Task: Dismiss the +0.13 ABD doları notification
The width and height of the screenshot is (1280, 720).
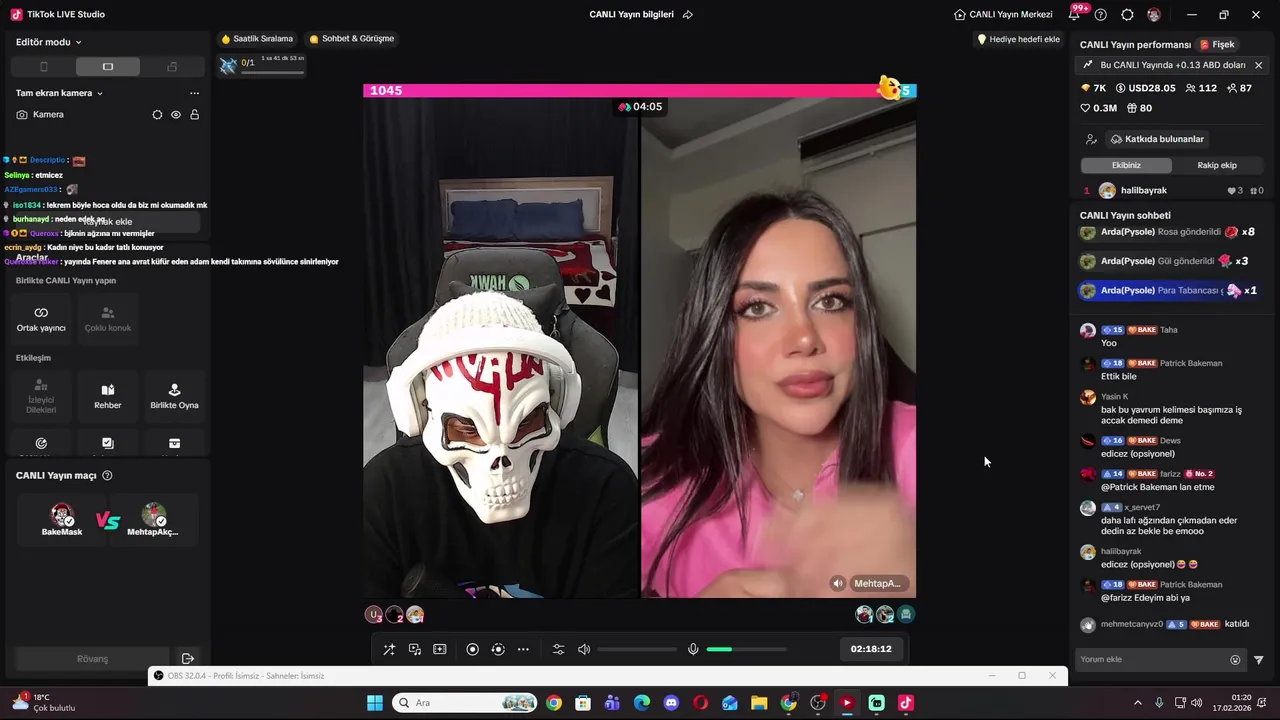Action: pos(1258,65)
